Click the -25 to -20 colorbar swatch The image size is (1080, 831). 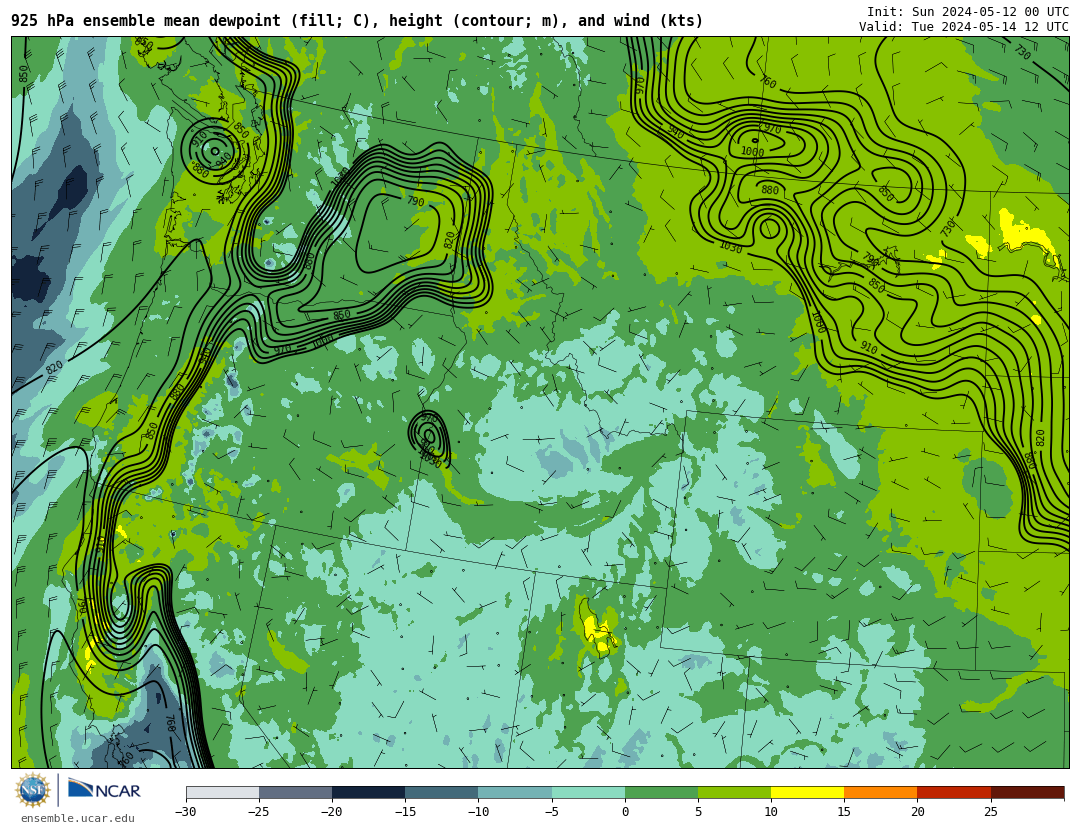tap(295, 792)
